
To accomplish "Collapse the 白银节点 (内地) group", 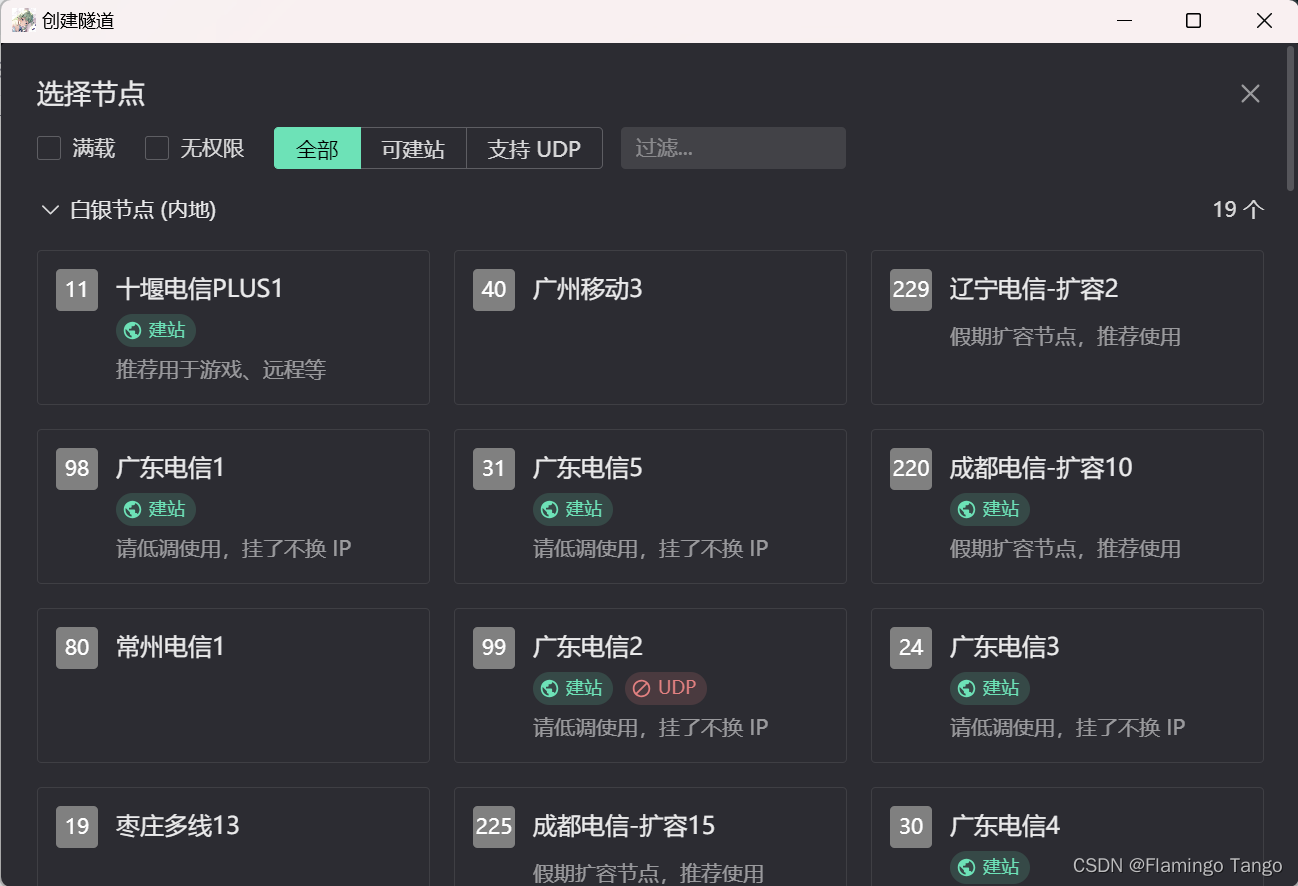I will point(50,210).
